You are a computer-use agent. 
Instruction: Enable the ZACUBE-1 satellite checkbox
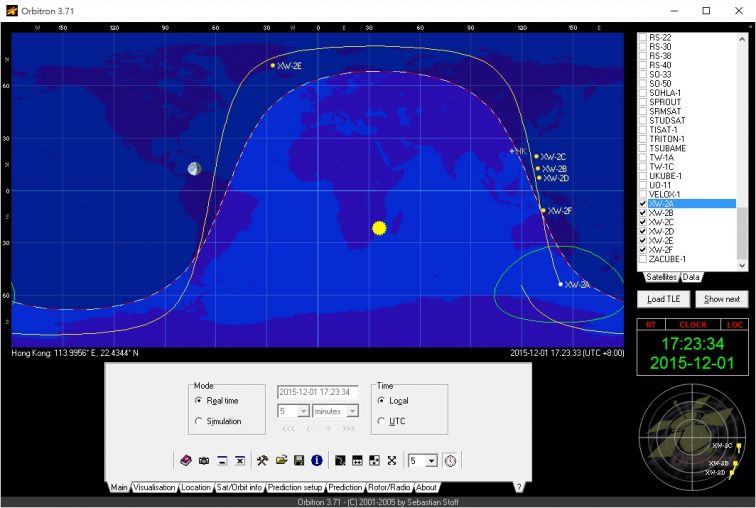[x=643, y=259]
